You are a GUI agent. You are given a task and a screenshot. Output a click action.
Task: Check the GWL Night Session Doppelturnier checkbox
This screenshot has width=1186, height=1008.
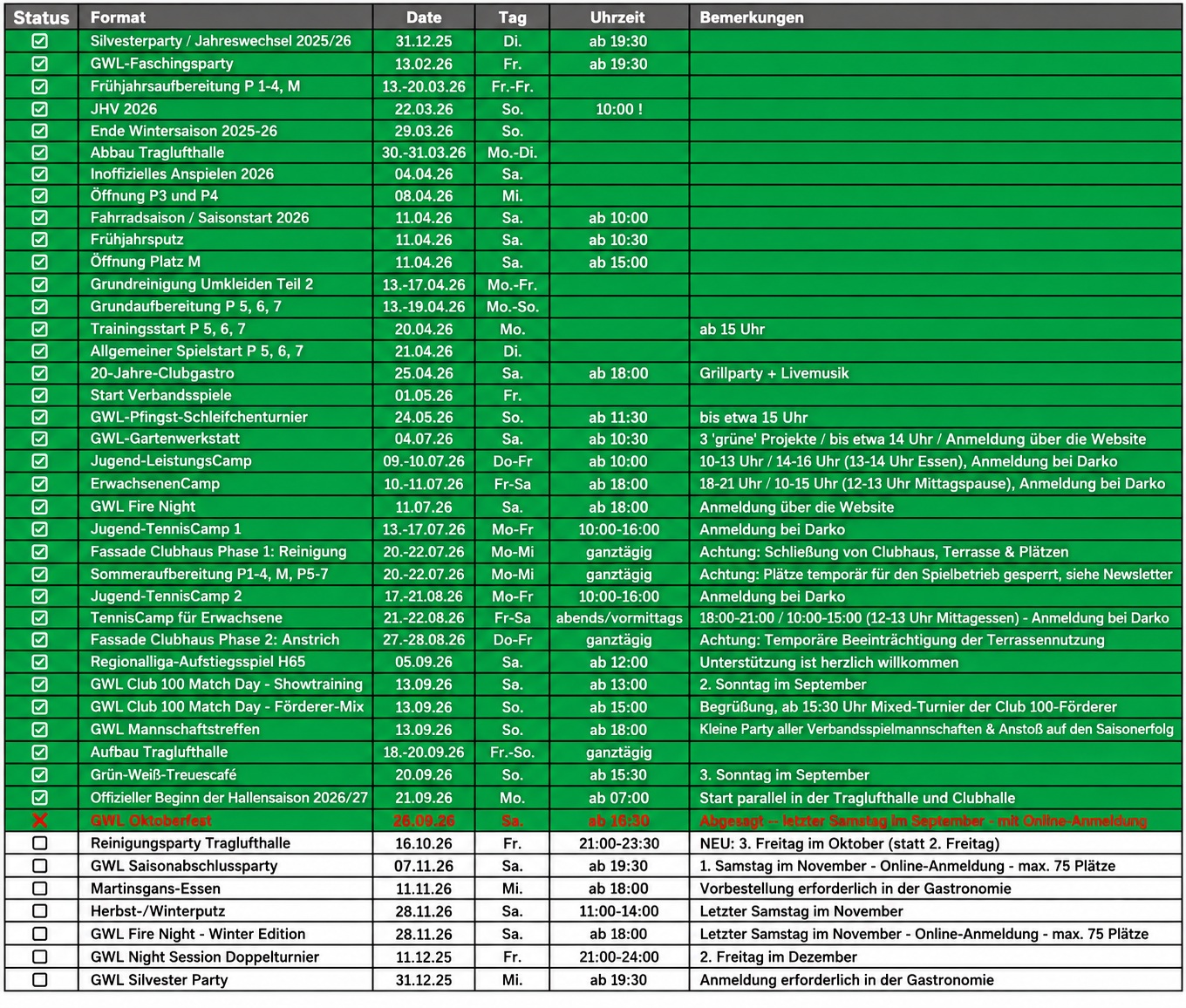coord(40,957)
